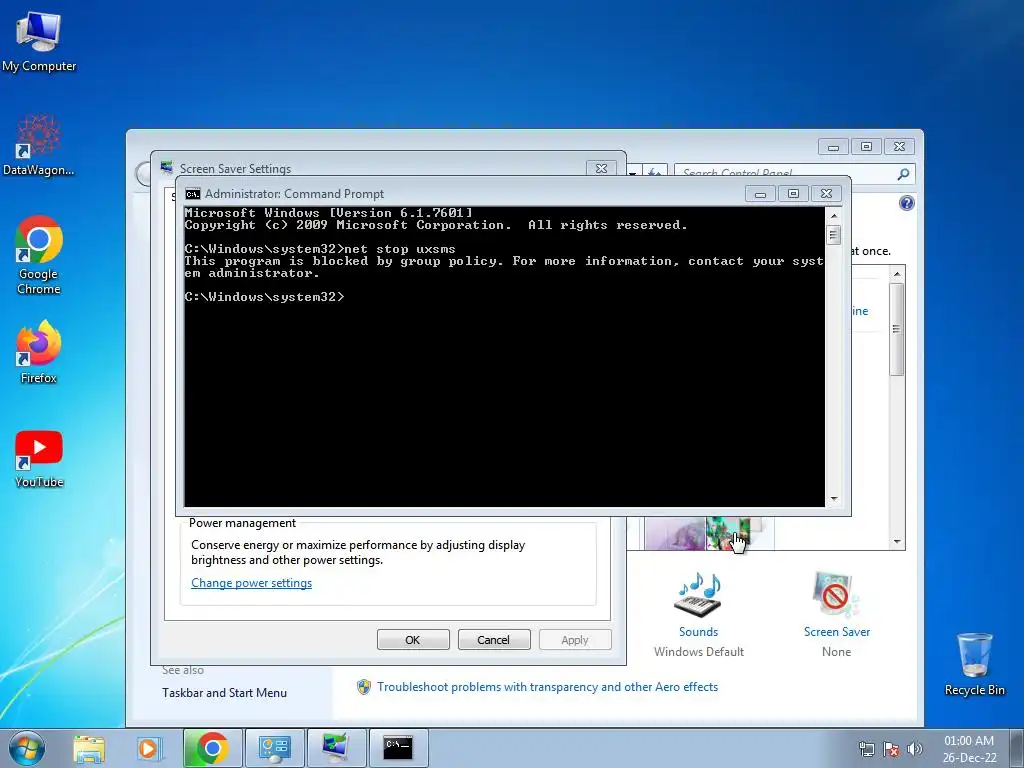Click 'Windows Default' under Sounds
The image size is (1024, 768).
click(699, 652)
